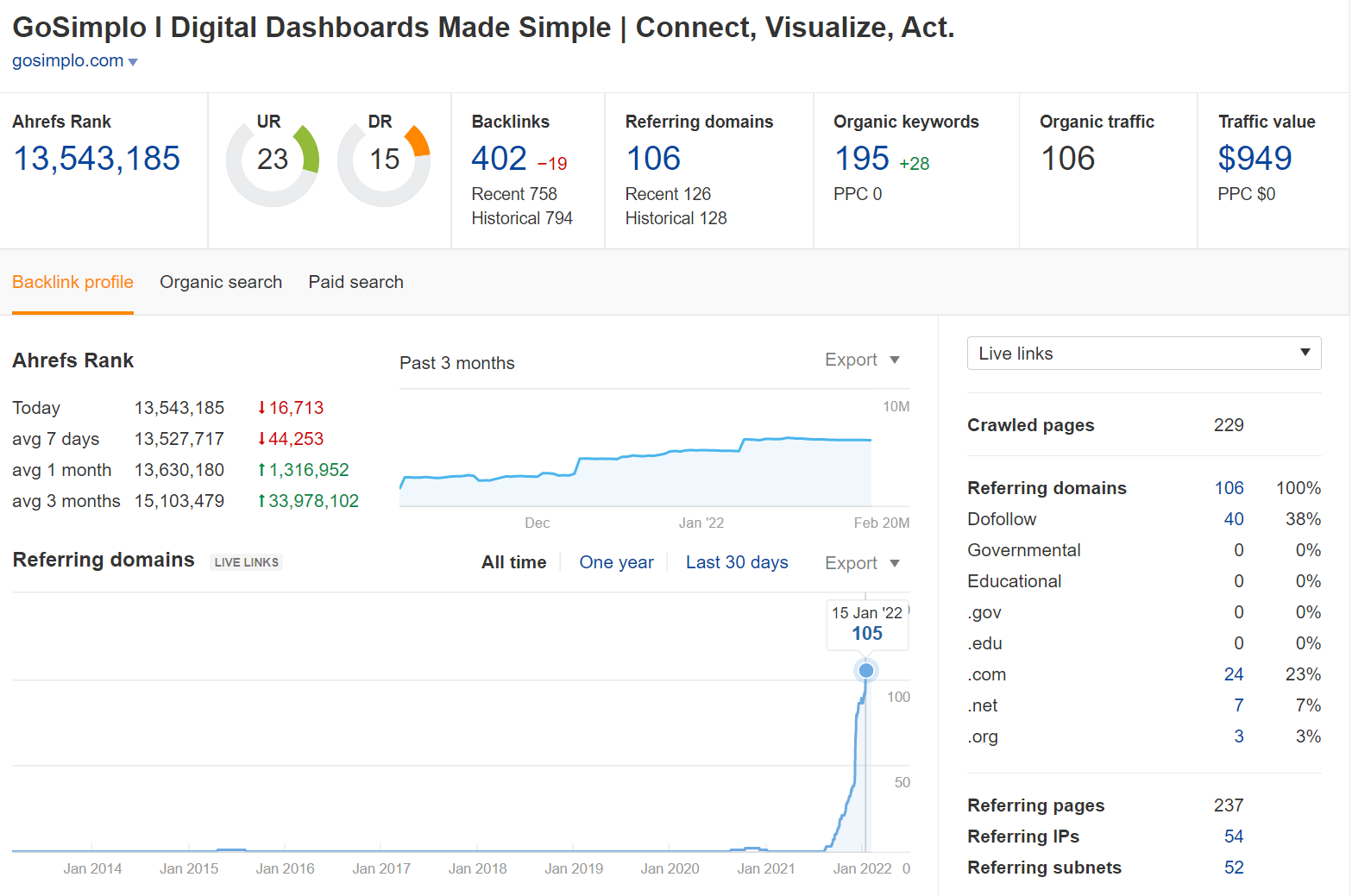Open the .com domains count 24
The image size is (1352, 896).
coord(1234,674)
